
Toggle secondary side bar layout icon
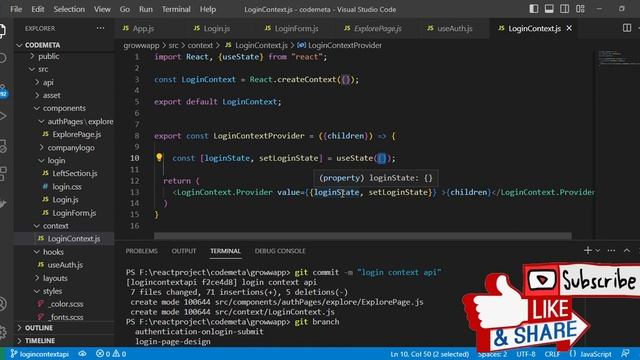click(x=564, y=9)
